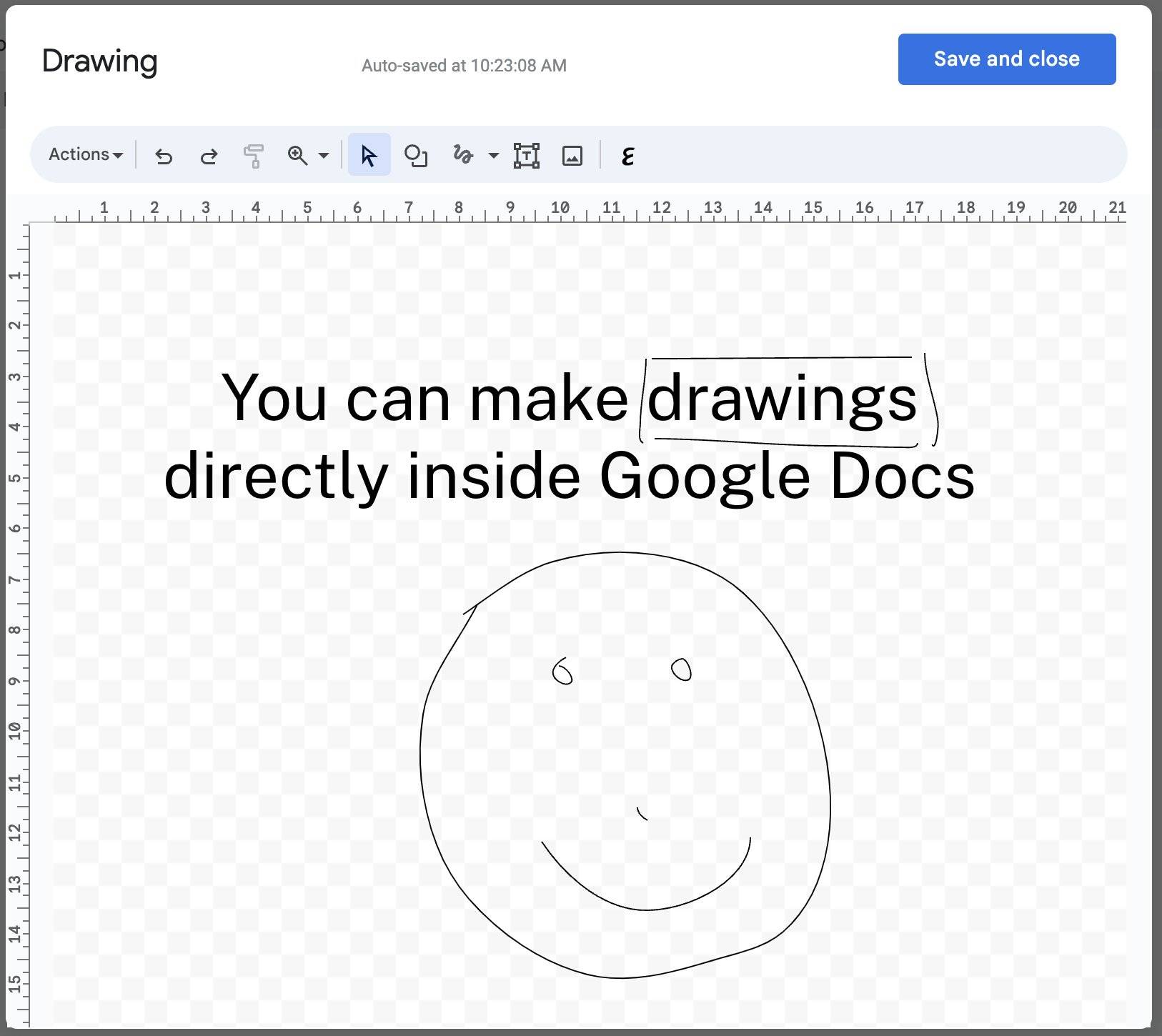
Task: Select the right eye scribble of the face
Action: click(x=681, y=669)
